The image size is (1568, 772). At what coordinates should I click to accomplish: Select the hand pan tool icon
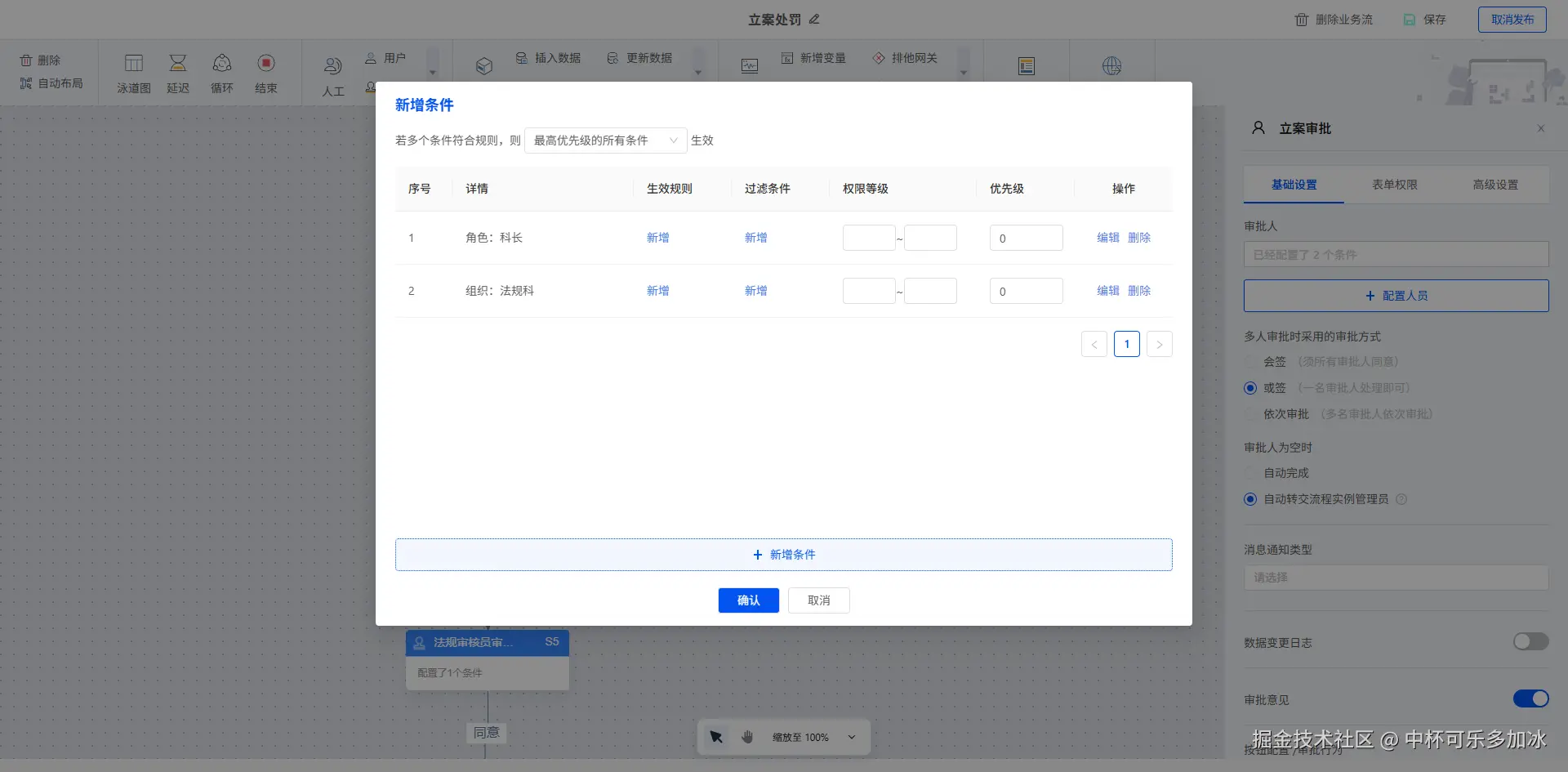click(747, 737)
